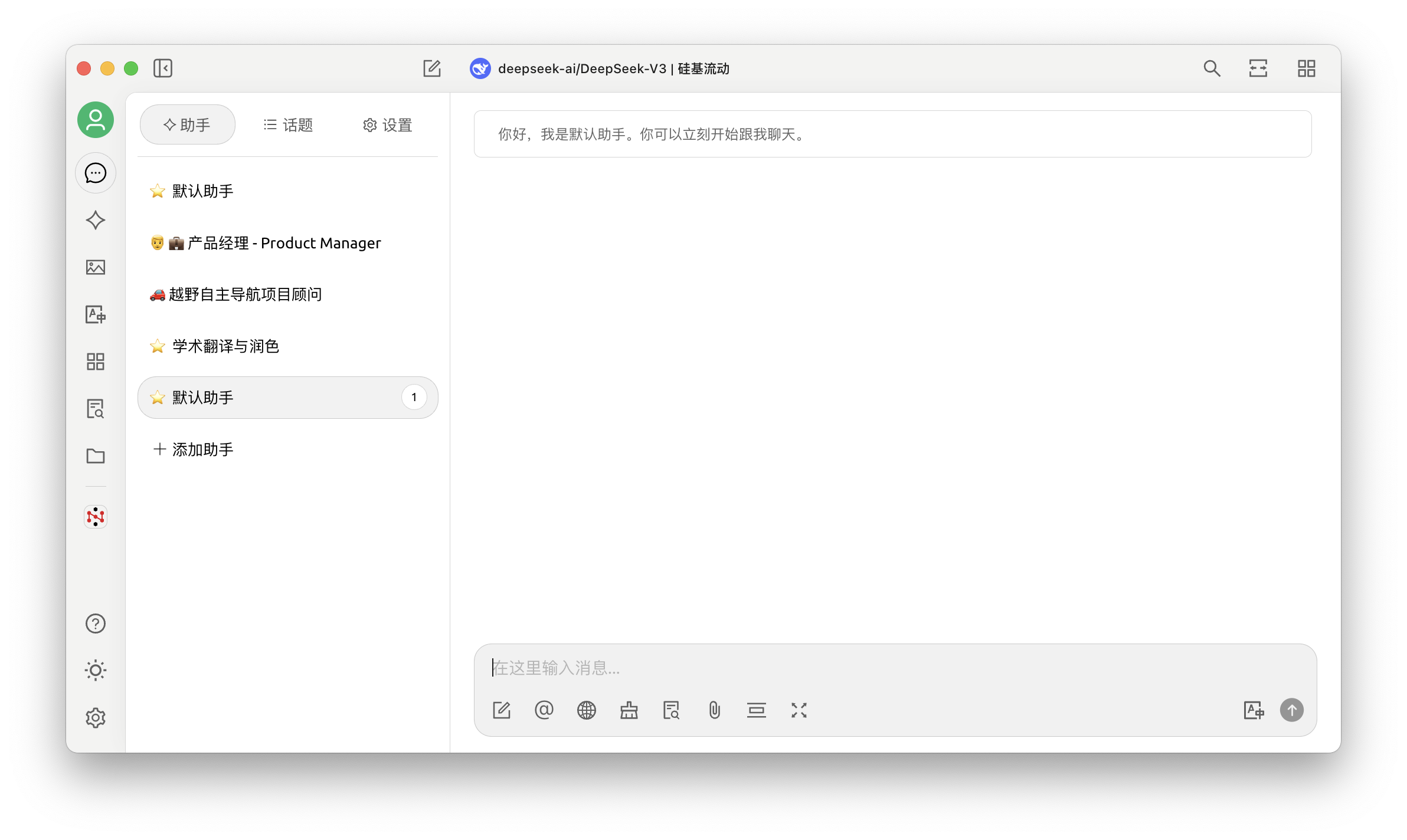This screenshot has height=840, width=1407.
Task: Click the knowledge base sidebar icon
Action: point(95,409)
